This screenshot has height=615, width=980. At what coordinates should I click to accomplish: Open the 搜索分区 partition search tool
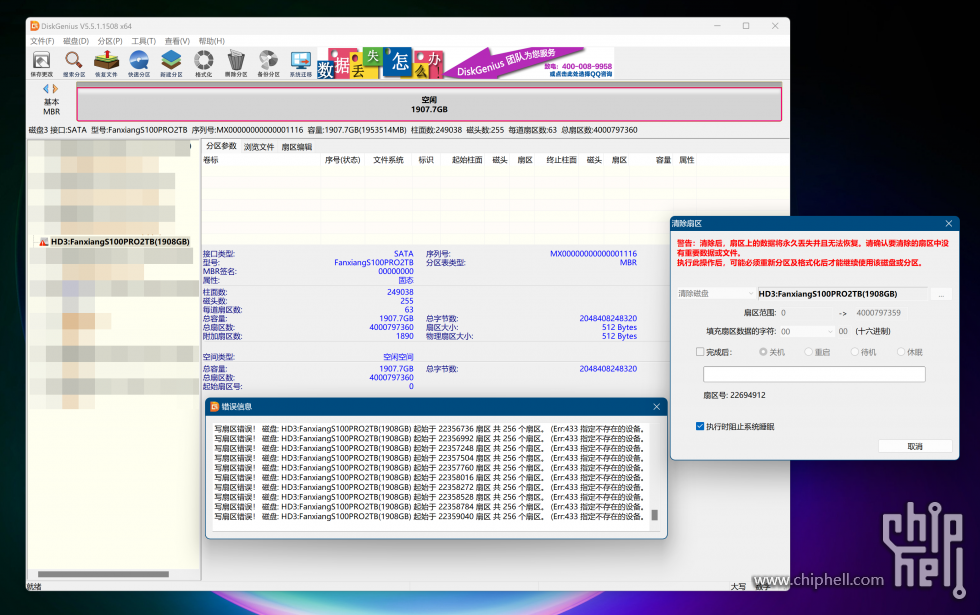point(74,63)
